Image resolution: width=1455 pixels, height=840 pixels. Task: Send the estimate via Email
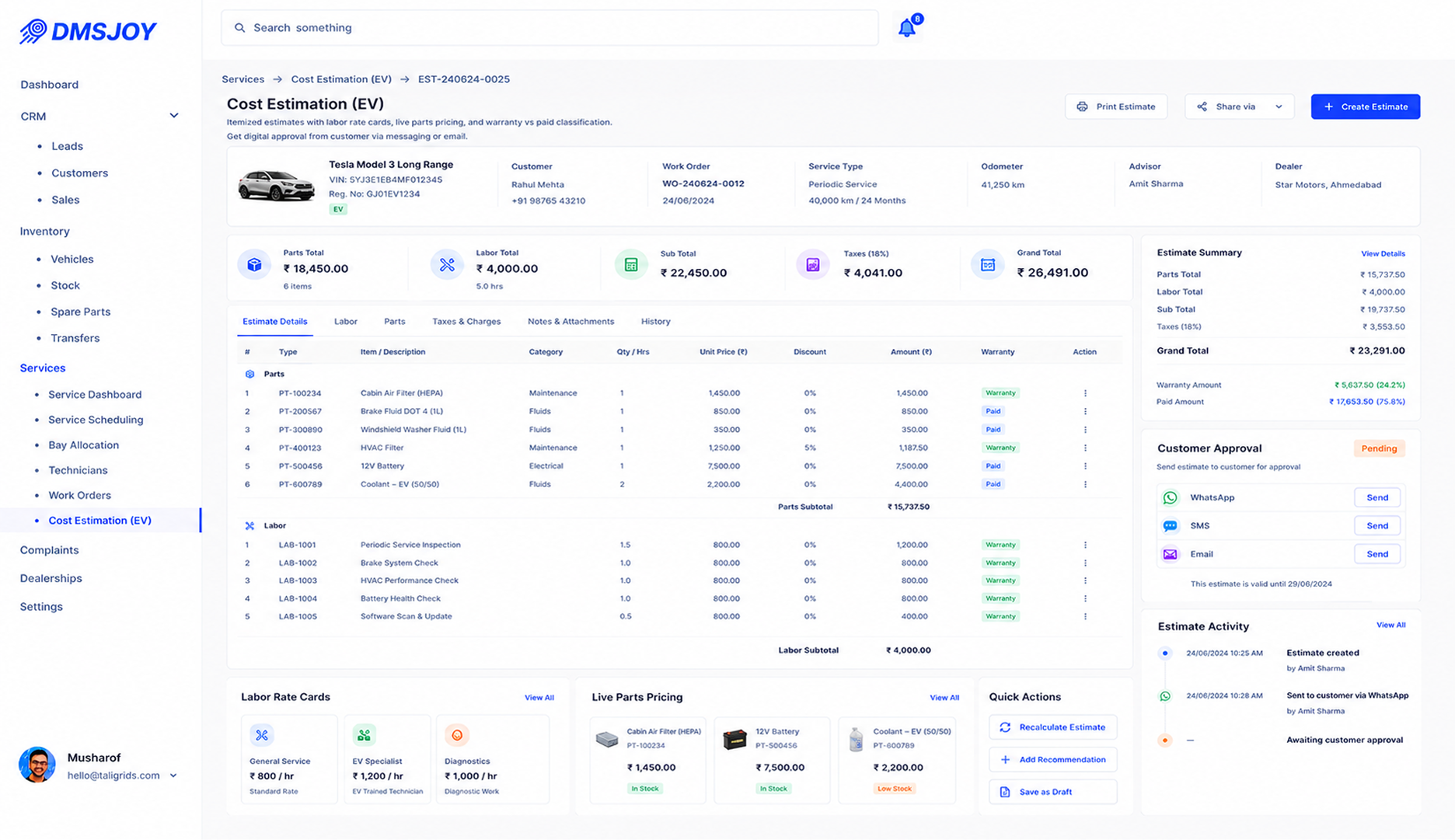click(1376, 554)
